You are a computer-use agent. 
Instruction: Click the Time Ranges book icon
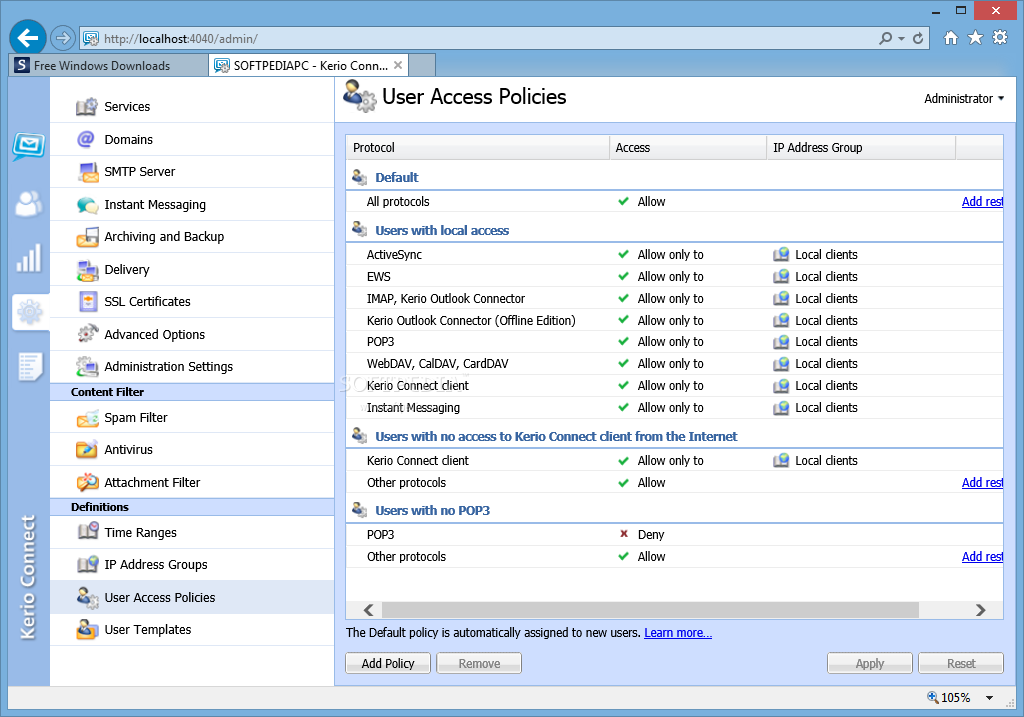[x=88, y=532]
